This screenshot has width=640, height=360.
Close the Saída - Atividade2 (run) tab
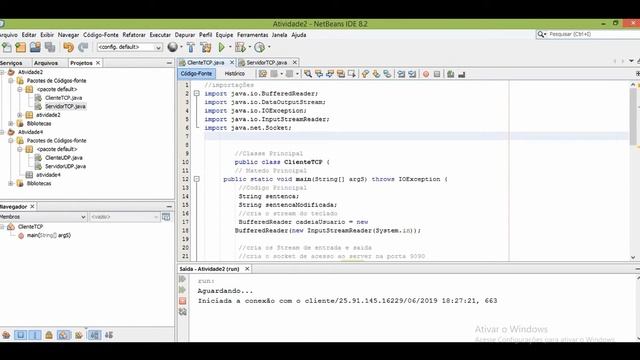point(247,269)
